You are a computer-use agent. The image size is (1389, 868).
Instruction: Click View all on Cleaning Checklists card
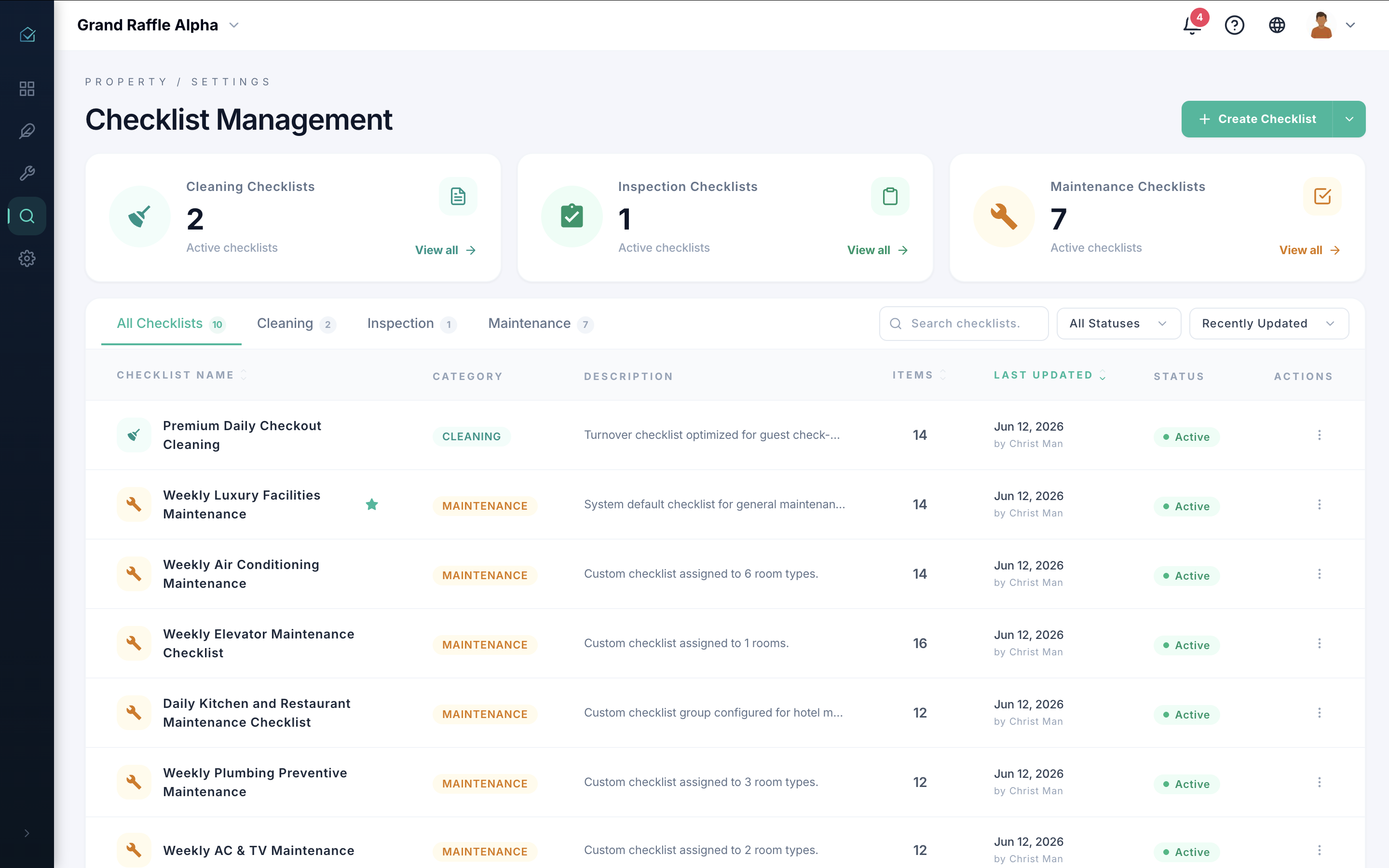[x=446, y=250]
